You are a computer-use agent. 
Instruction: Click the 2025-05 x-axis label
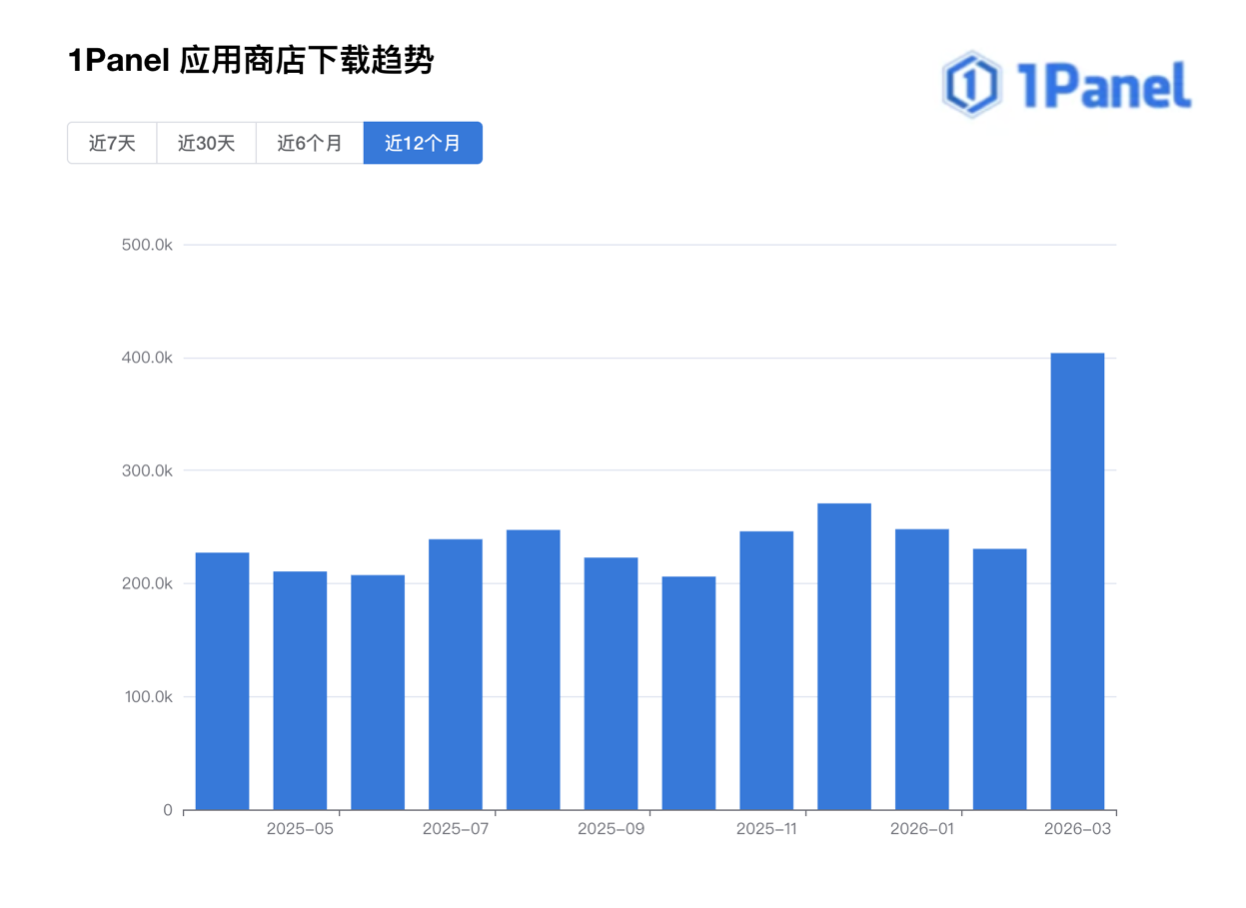pyautogui.click(x=300, y=829)
